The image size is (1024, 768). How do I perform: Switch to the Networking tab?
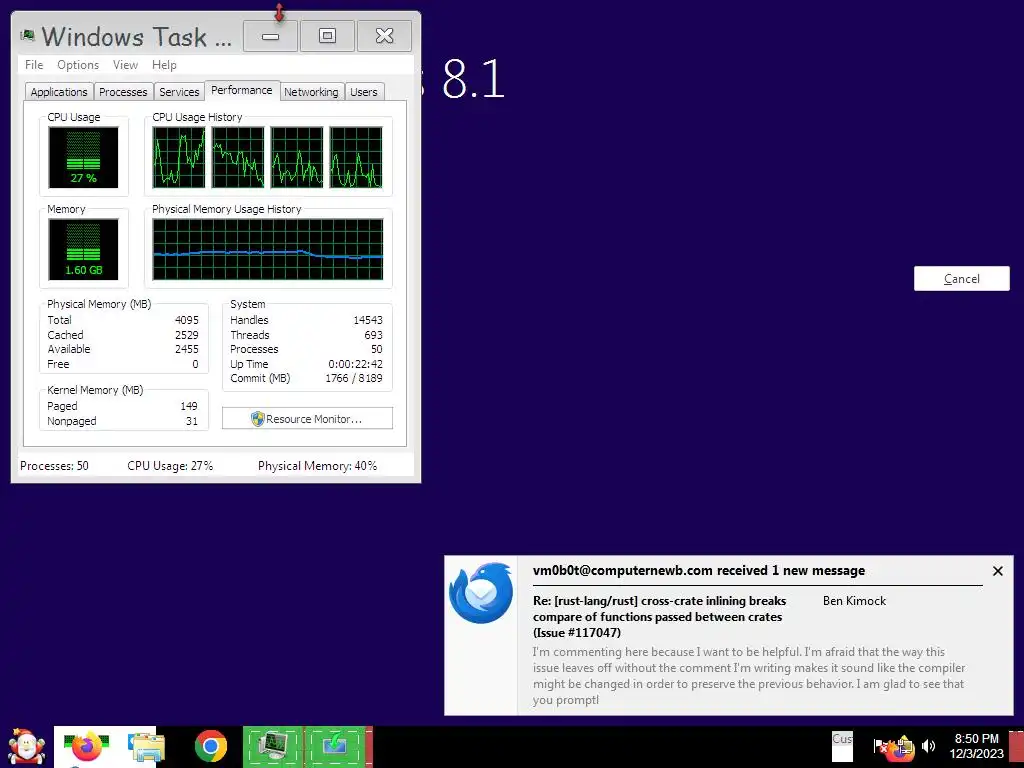pos(311,92)
